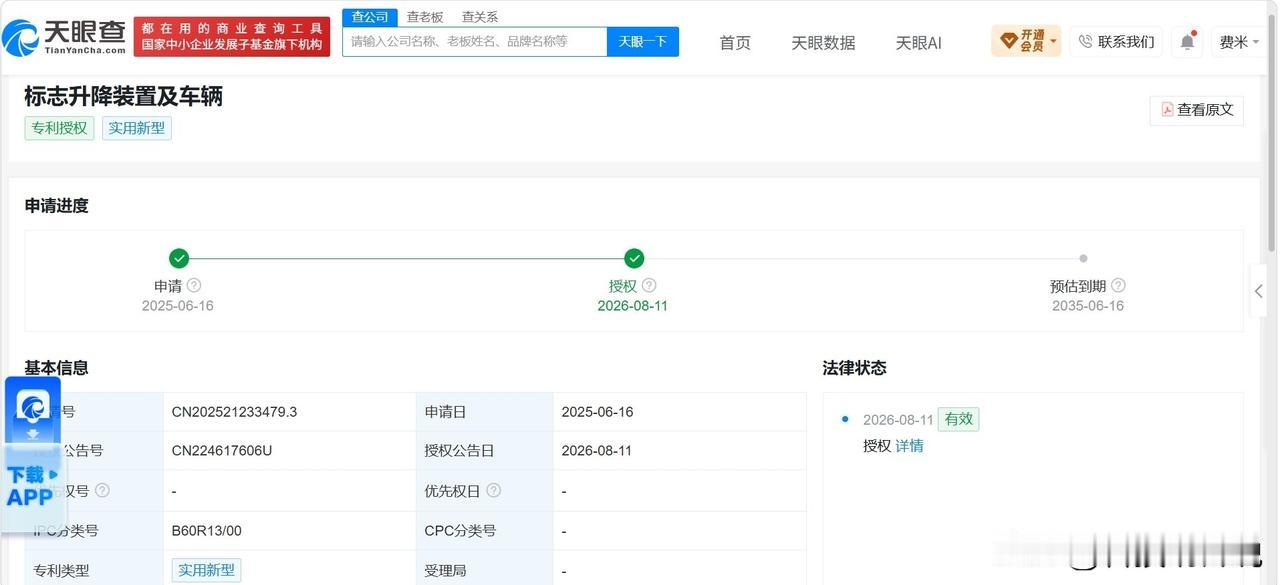Click the 实用新型 tag in 专利类型 row
This screenshot has height=585, width=1280.
[x=206, y=570]
